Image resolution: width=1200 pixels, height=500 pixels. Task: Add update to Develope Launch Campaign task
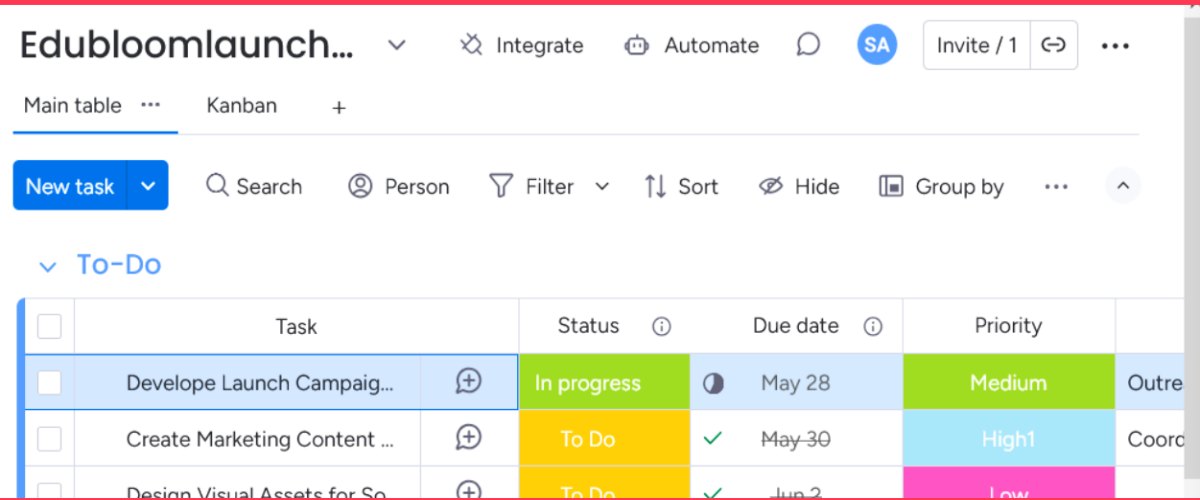pos(468,382)
